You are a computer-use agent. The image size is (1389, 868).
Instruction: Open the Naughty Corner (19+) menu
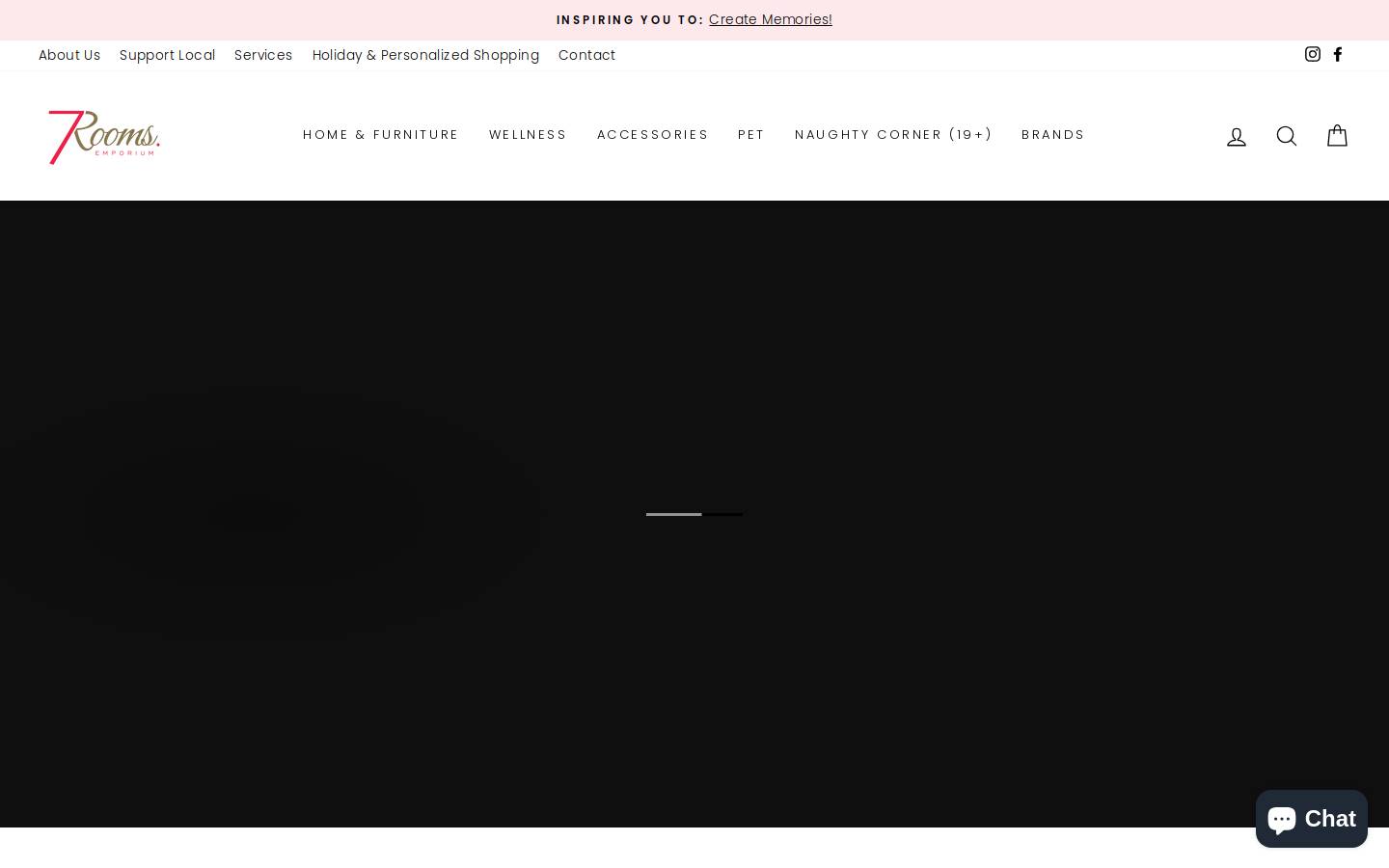point(893,135)
